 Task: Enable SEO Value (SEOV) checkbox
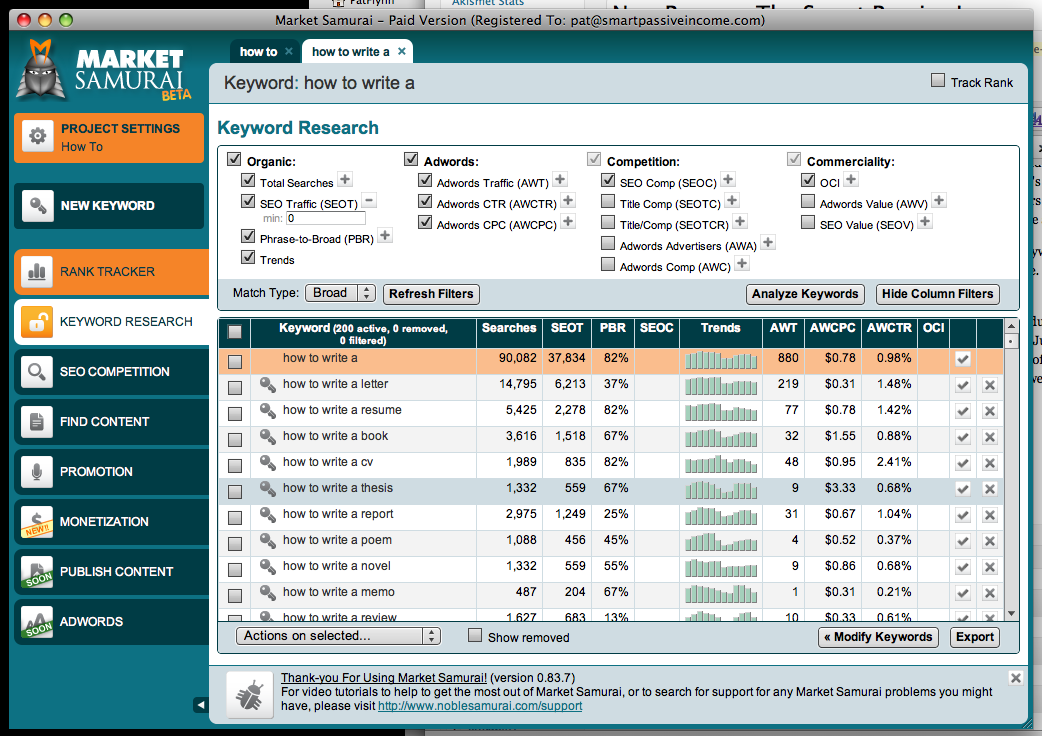[807, 222]
